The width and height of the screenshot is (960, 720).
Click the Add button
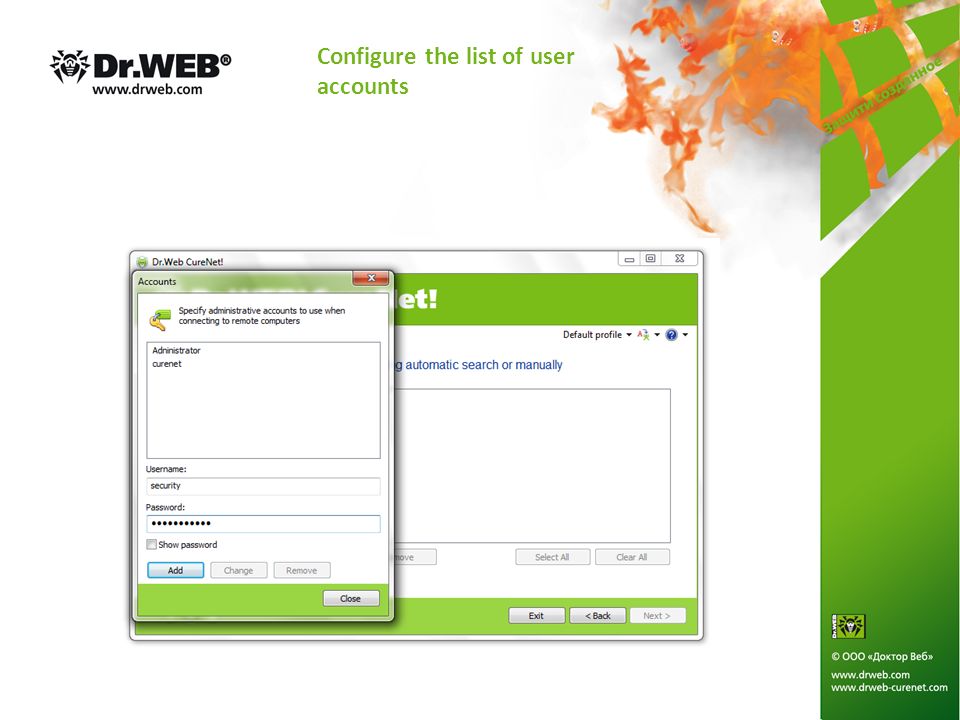click(x=176, y=570)
